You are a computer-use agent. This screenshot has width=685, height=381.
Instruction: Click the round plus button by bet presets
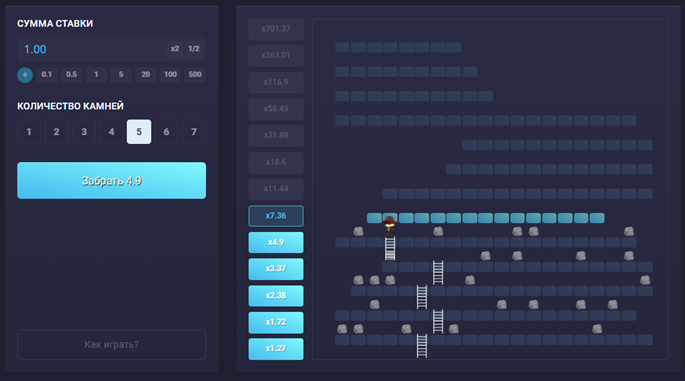coord(25,75)
